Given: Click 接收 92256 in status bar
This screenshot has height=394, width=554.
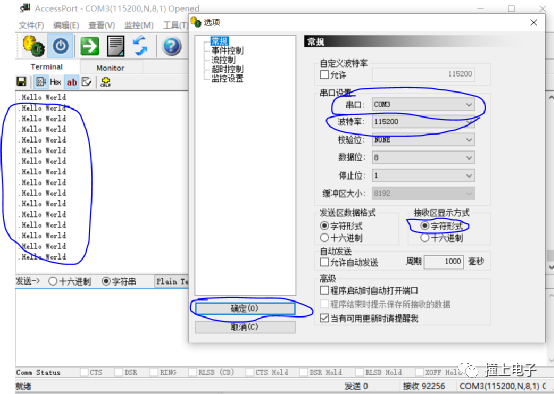Looking at the screenshot, I should pyautogui.click(x=424, y=386).
